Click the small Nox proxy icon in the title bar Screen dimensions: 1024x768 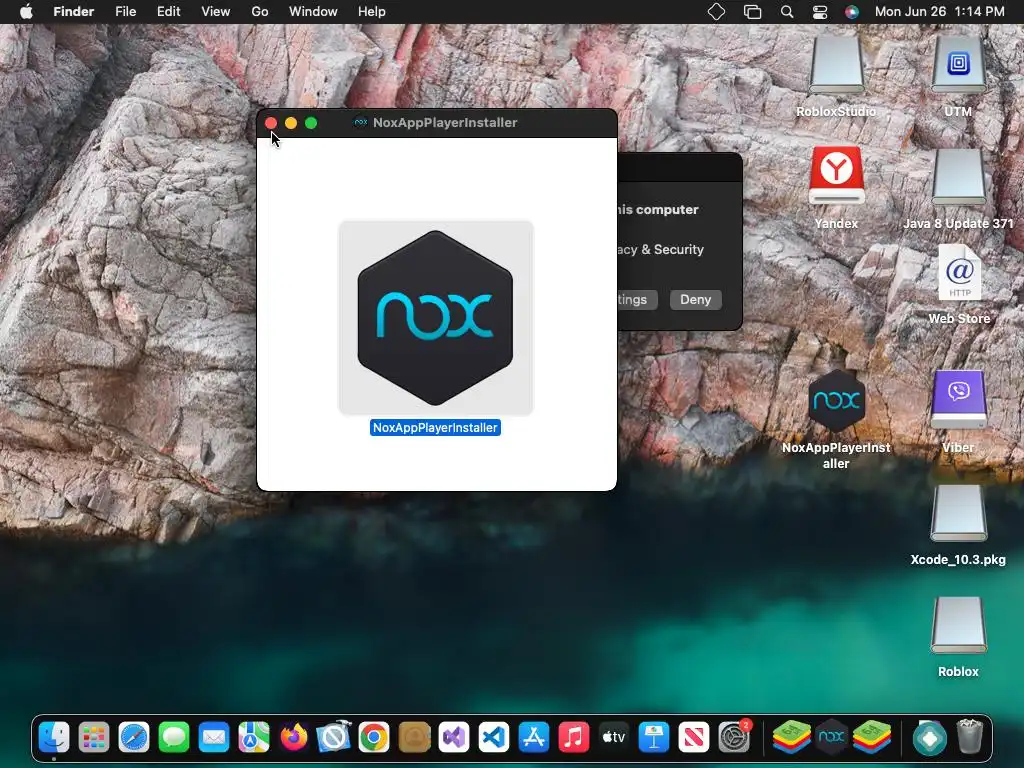[x=360, y=122]
